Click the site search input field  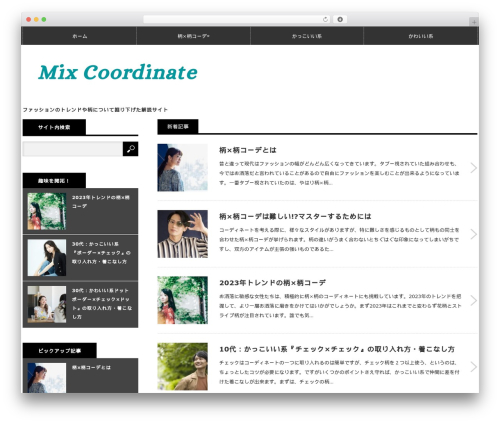click(x=73, y=149)
